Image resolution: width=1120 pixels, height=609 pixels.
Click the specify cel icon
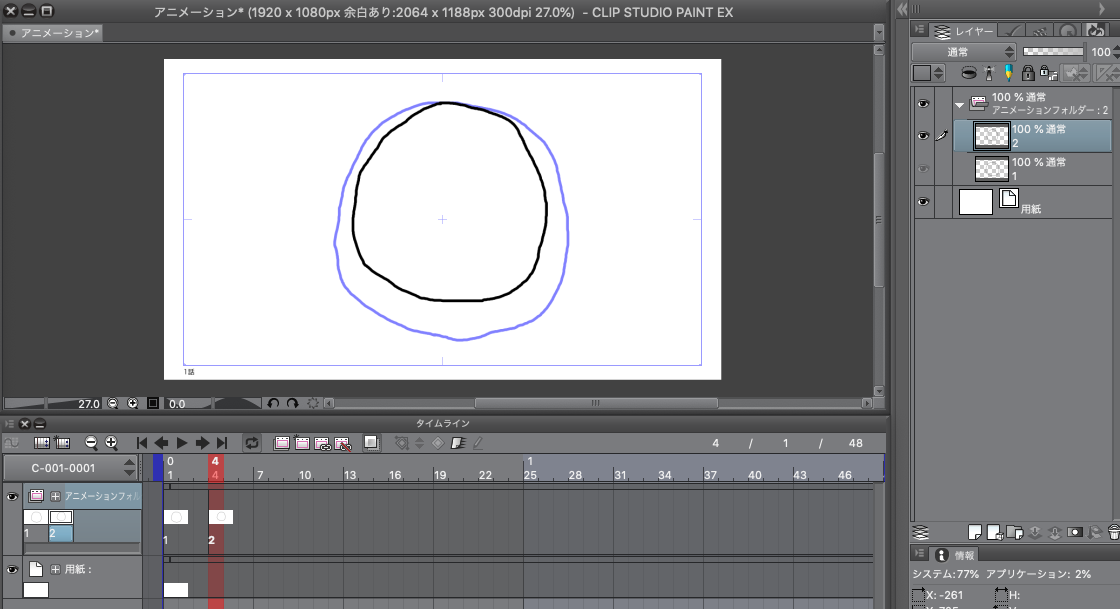pos(322,443)
